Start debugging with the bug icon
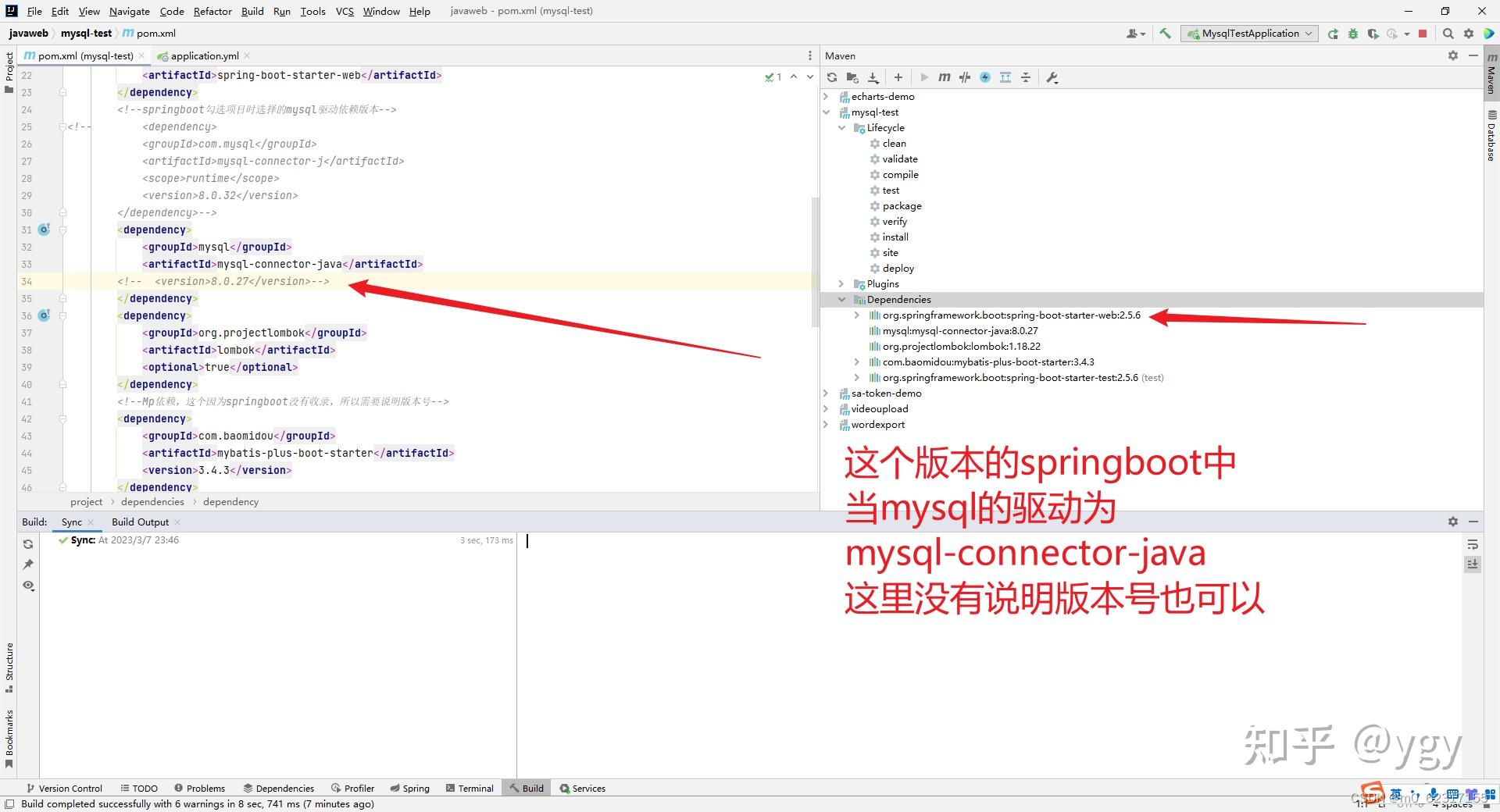Screen dimensions: 1500x812 [1353, 33]
